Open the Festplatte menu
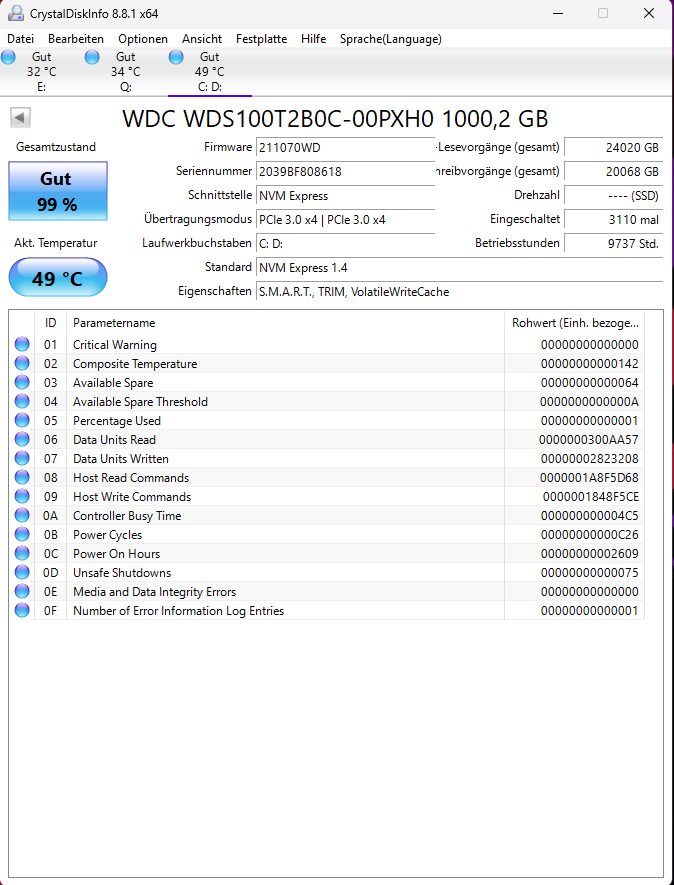 [261, 39]
